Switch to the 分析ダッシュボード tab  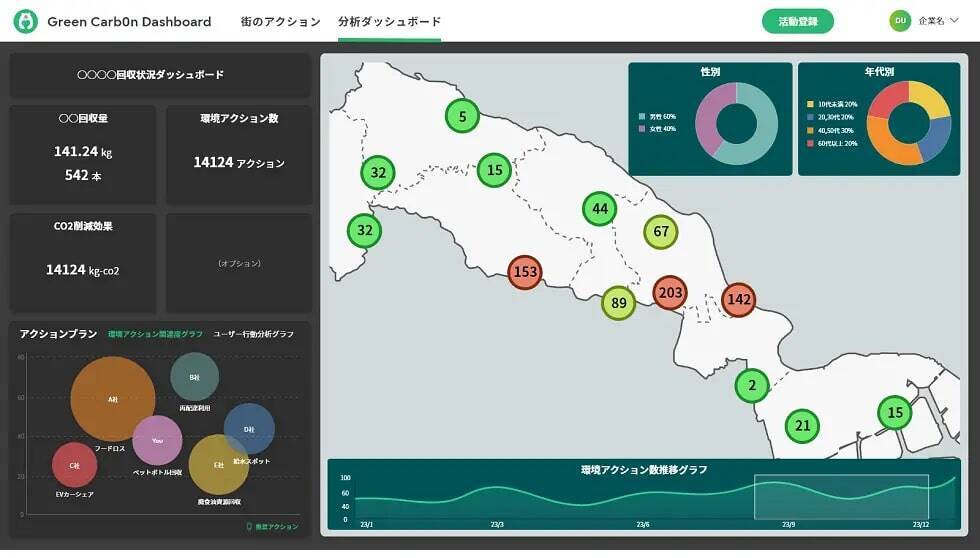click(x=389, y=21)
